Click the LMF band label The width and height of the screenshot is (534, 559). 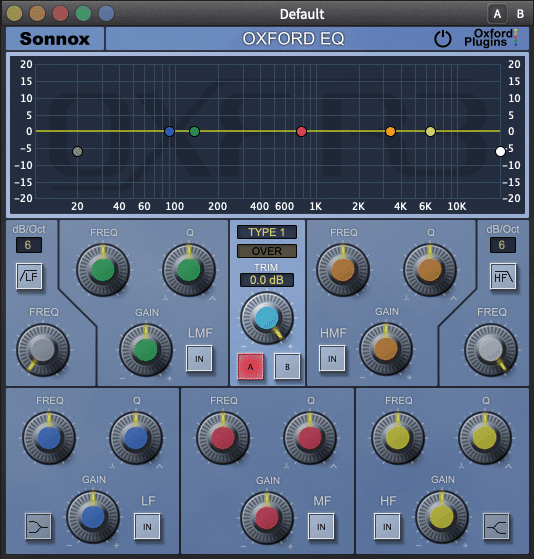pyautogui.click(x=200, y=333)
